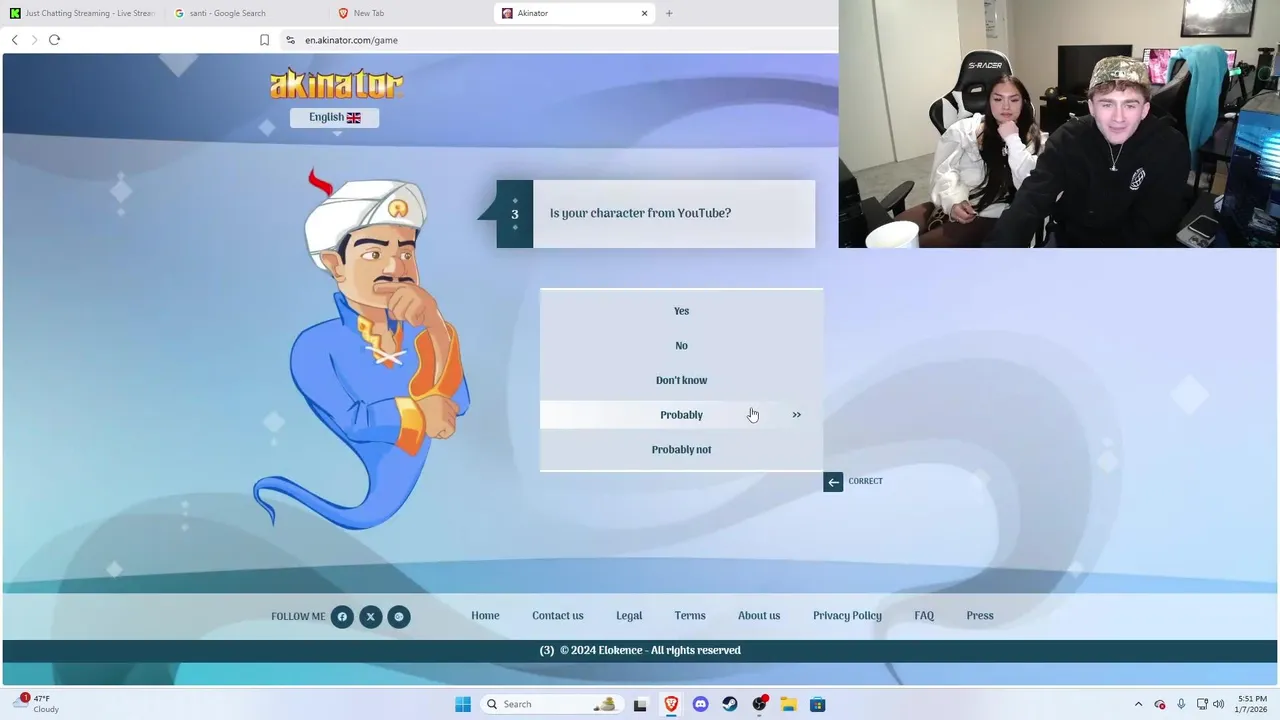The image size is (1280, 720).
Task: Open Steam from taskbar
Action: [730, 704]
